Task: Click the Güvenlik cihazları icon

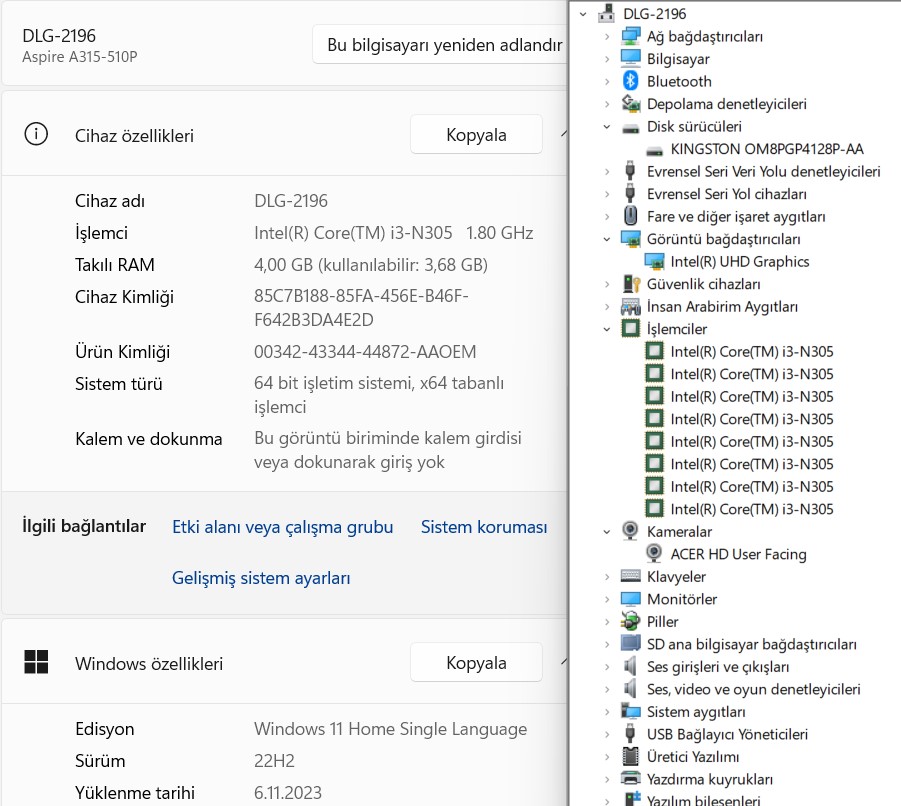Action: [631, 284]
